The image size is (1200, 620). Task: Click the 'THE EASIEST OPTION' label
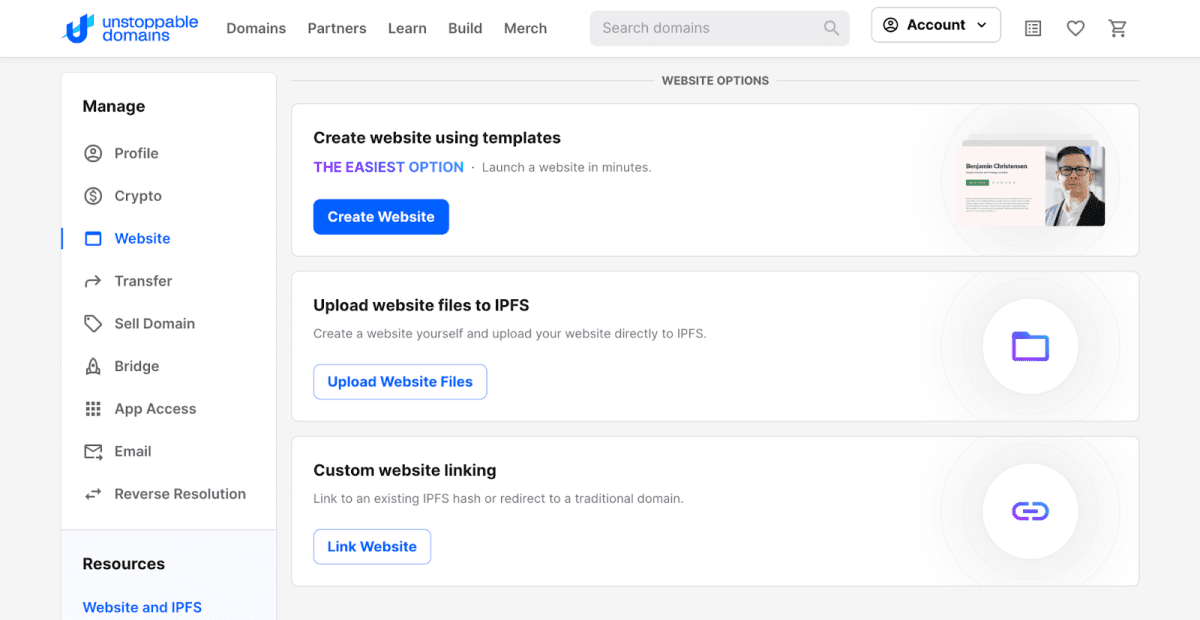tap(389, 167)
